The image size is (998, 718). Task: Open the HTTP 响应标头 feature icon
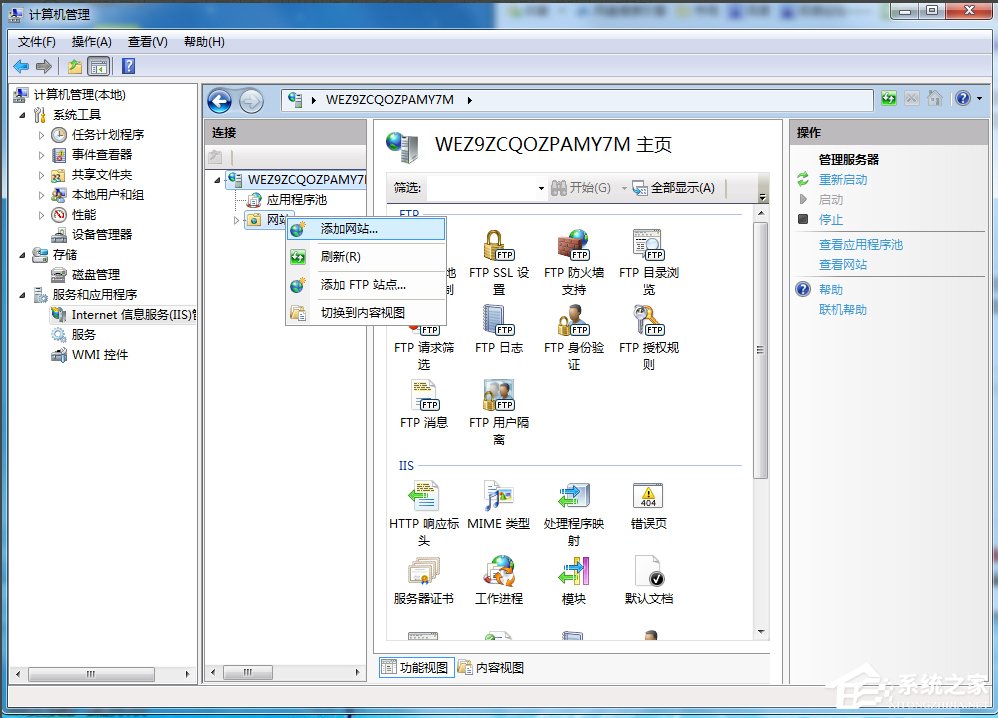point(423,497)
